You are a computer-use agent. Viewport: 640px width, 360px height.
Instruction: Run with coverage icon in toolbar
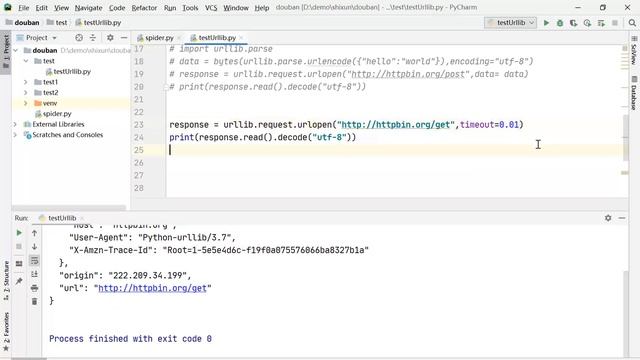click(x=573, y=23)
